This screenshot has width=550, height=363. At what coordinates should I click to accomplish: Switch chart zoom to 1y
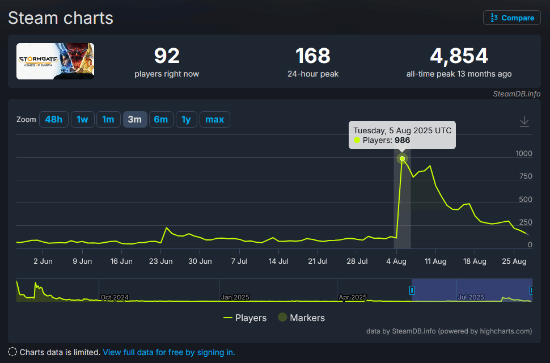186,120
